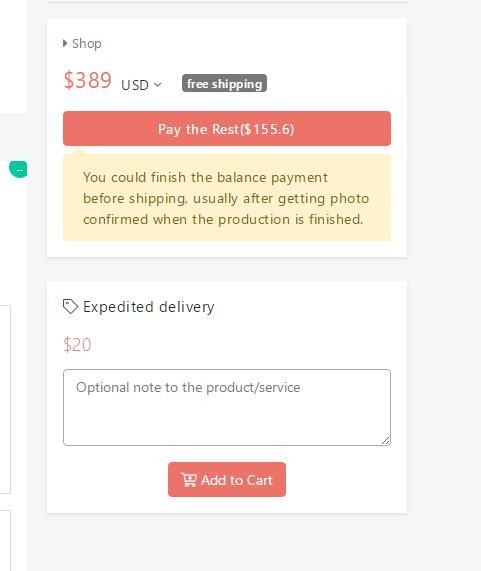Image resolution: width=481 pixels, height=571 pixels.
Task: Open the Expedited delivery title
Action: tap(149, 307)
